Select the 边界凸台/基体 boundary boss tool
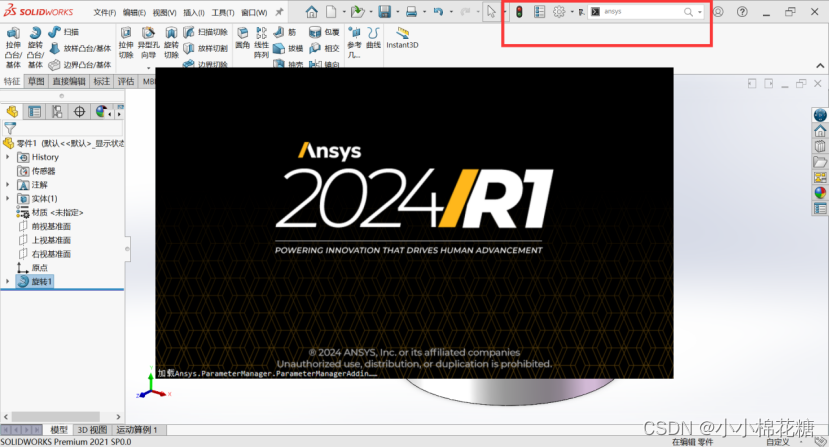 (80, 65)
